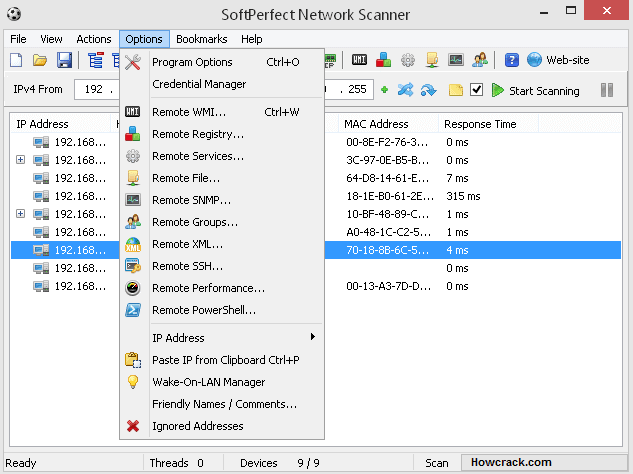Open the Bookmarks menu
The width and height of the screenshot is (633, 474).
click(x=202, y=39)
